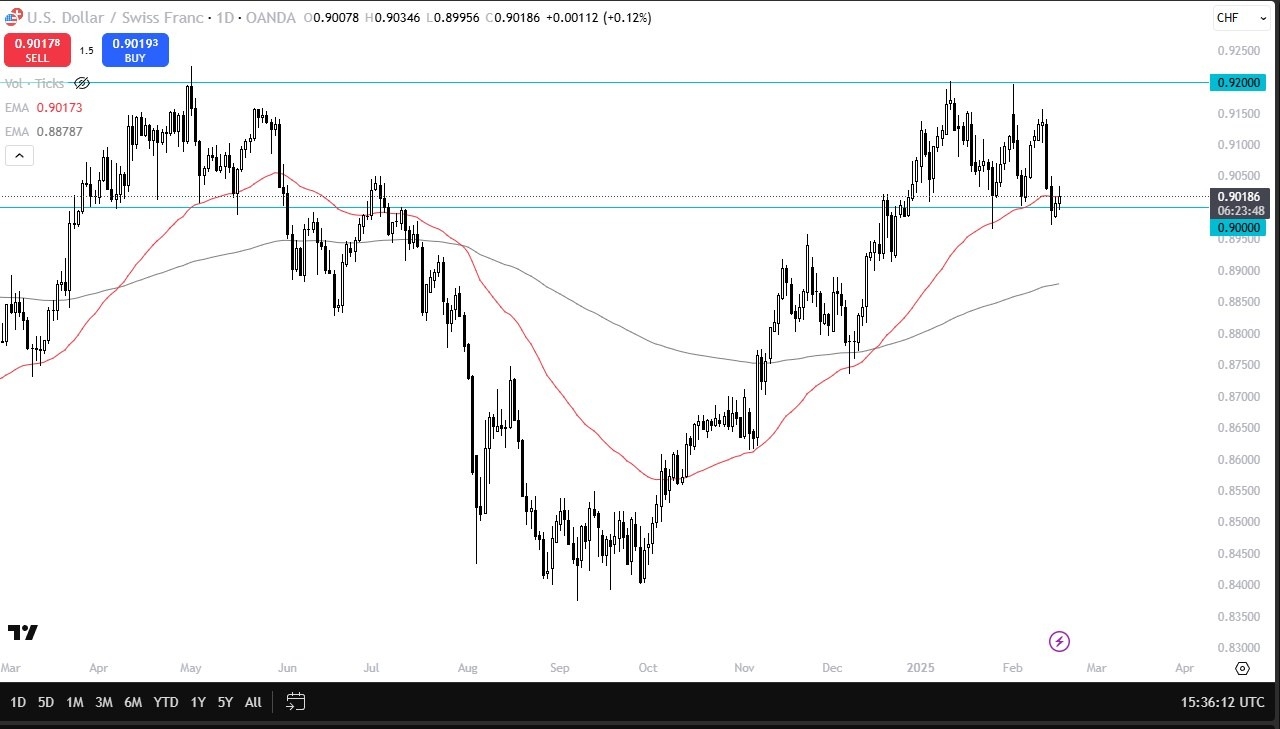Click the 0.92000 horizontal line price label

(1239, 82)
